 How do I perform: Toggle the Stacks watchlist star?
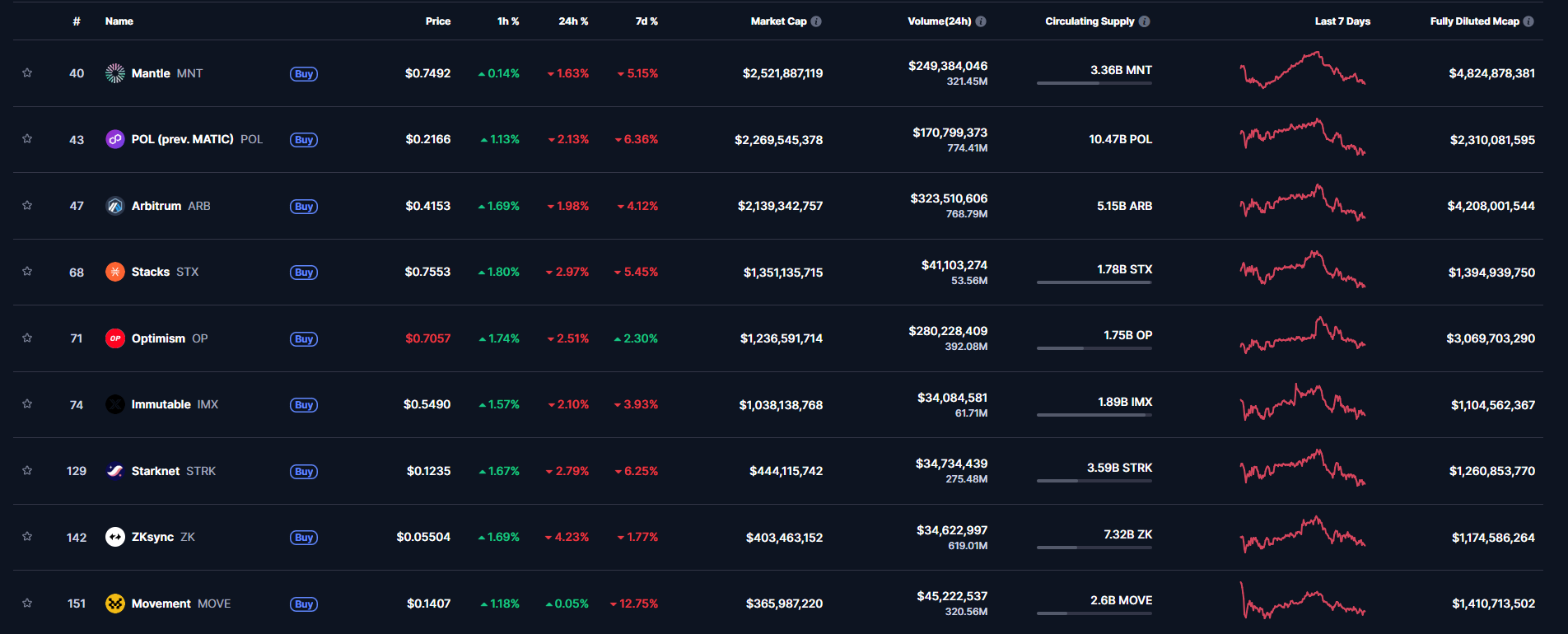[27, 272]
